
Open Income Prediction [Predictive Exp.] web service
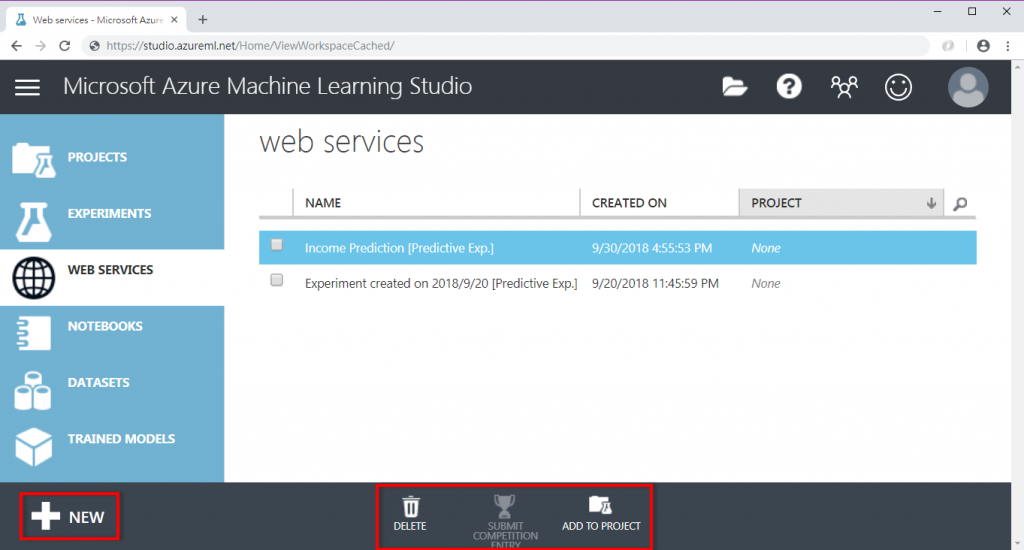(x=399, y=248)
